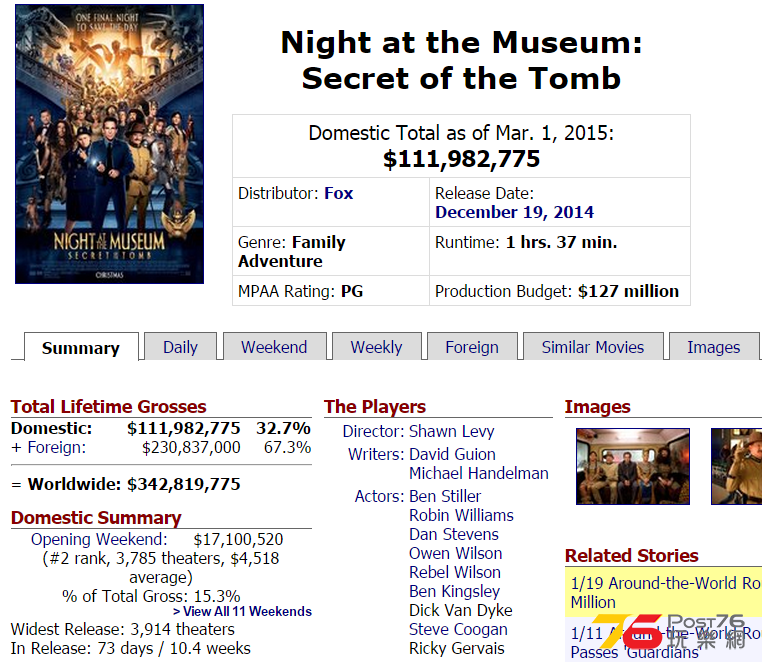Open the Similar Movies tab
Image resolution: width=762 pixels, height=662 pixels.
[x=593, y=347]
